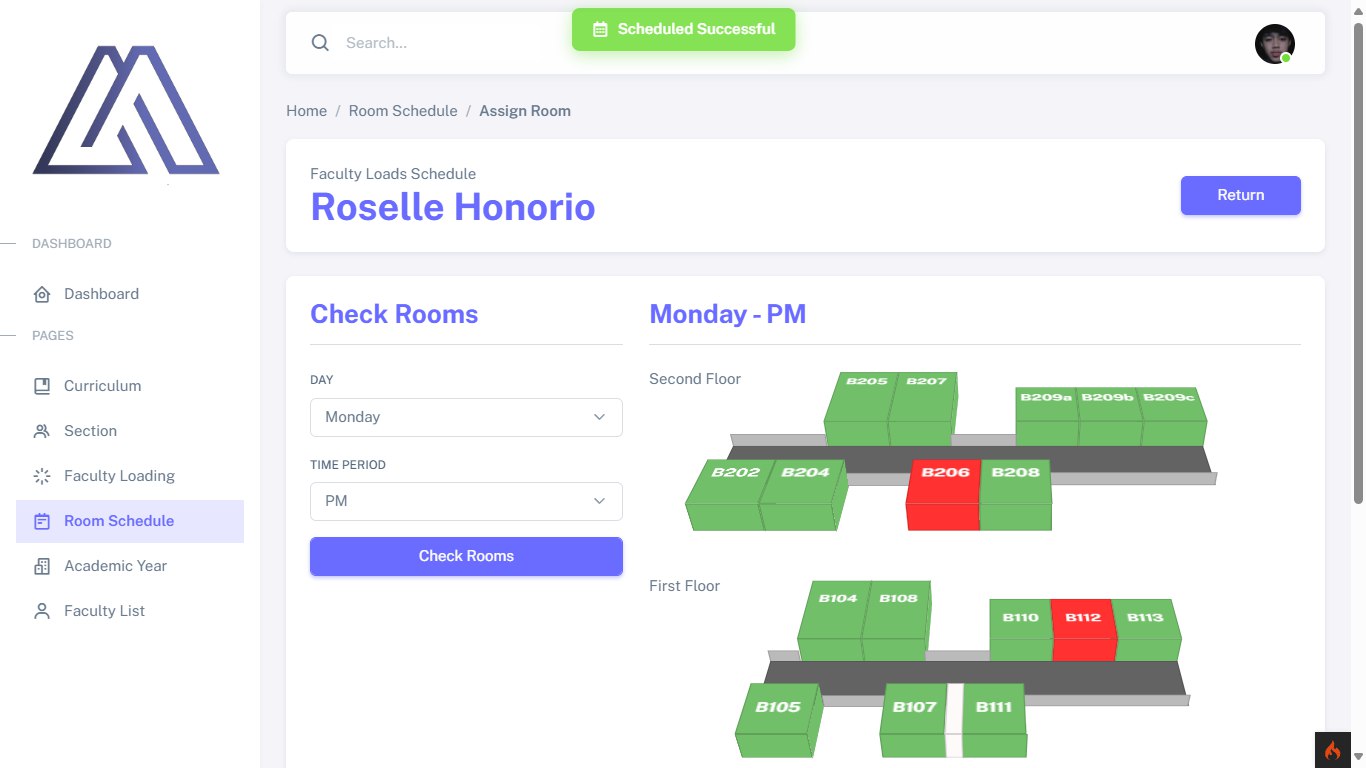Viewport: 1366px width, 768px height.
Task: Follow the Home breadcrumb link
Action: (x=306, y=111)
